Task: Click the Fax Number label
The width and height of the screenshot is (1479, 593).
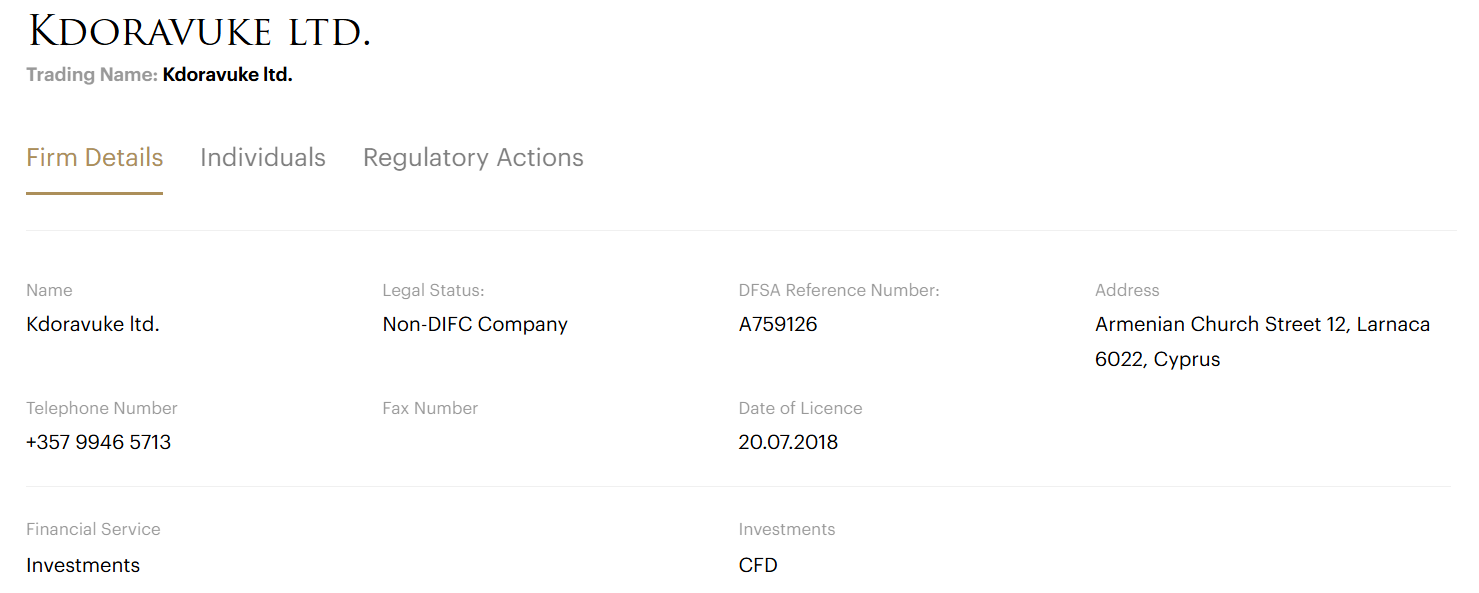Action: point(430,409)
